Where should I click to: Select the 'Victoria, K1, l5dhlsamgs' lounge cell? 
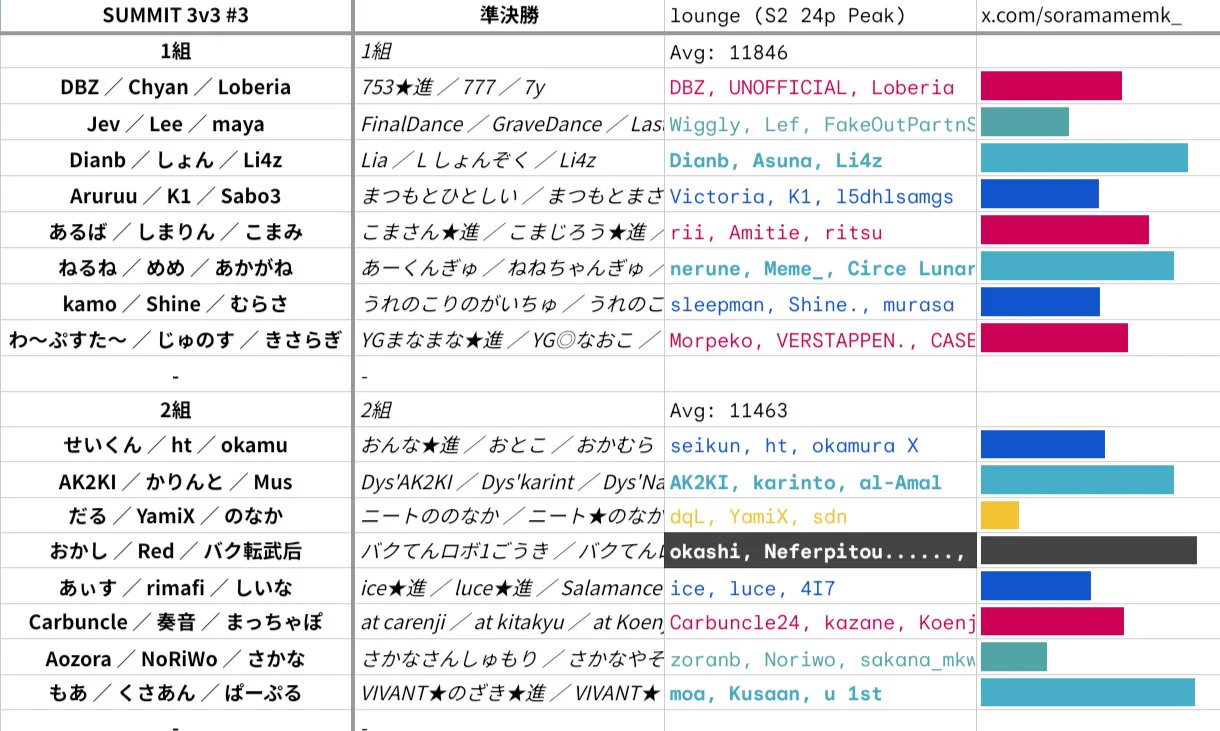(821, 196)
